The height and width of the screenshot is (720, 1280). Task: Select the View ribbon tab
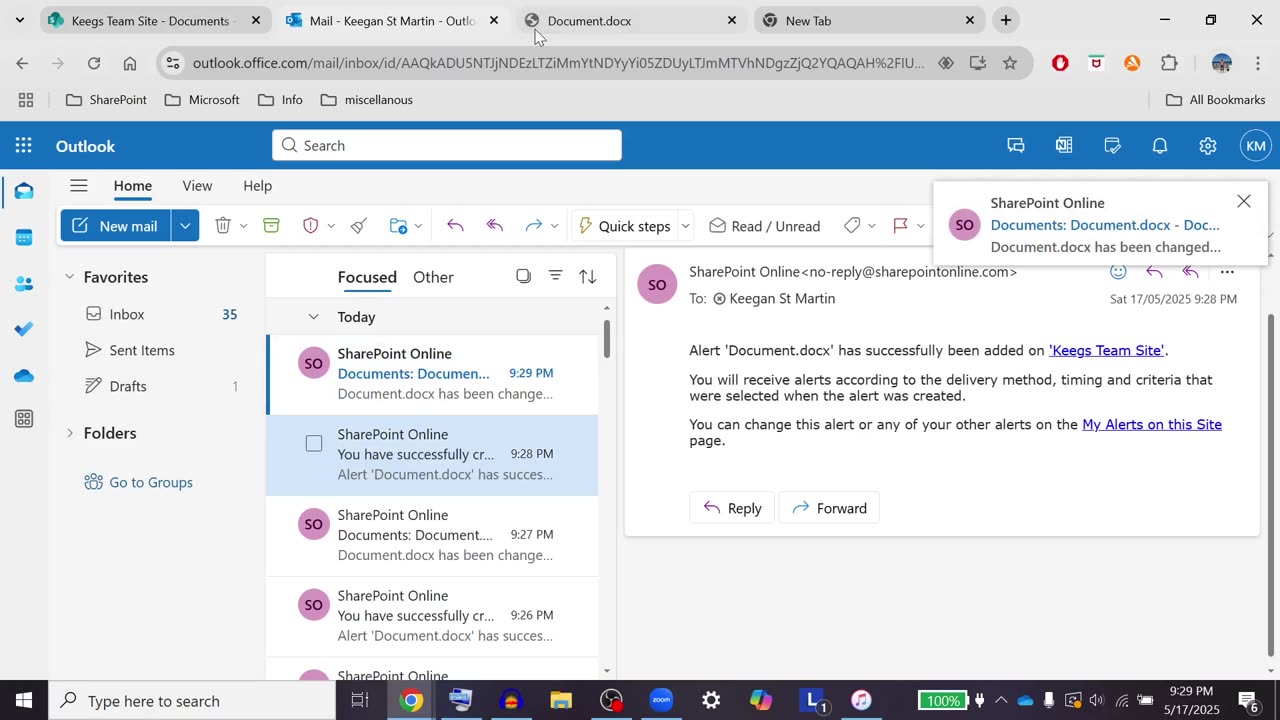click(197, 186)
